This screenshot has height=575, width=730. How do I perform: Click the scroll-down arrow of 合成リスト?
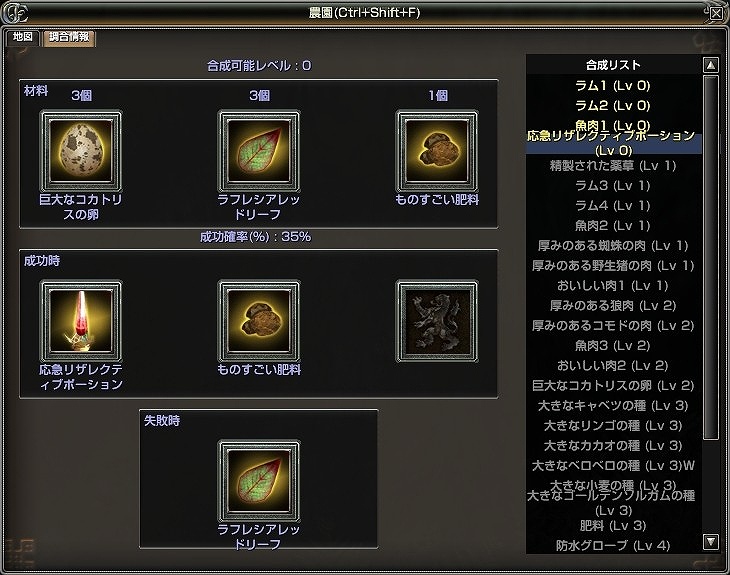(710, 541)
